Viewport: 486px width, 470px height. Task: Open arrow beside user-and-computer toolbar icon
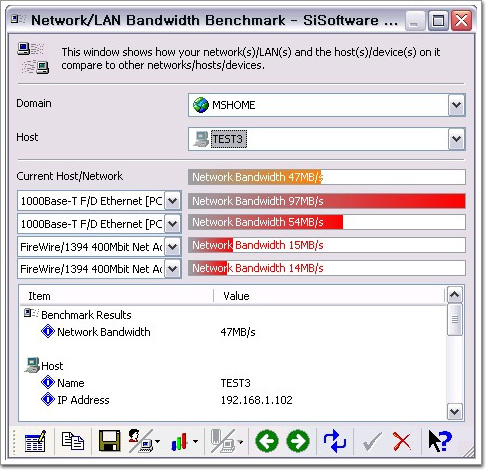tap(158, 442)
